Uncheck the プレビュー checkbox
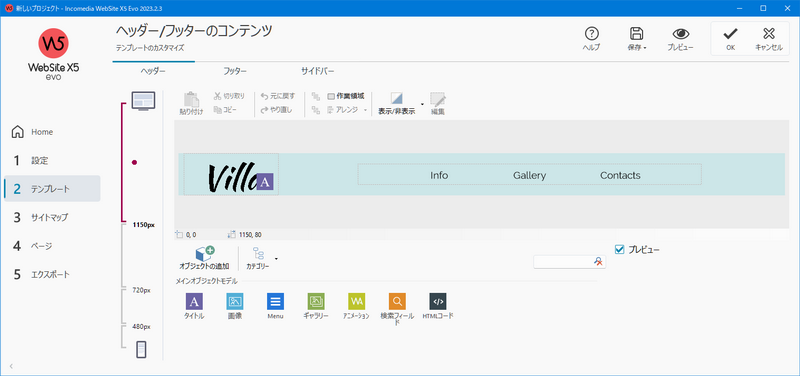This screenshot has height=376, width=800. point(619,249)
